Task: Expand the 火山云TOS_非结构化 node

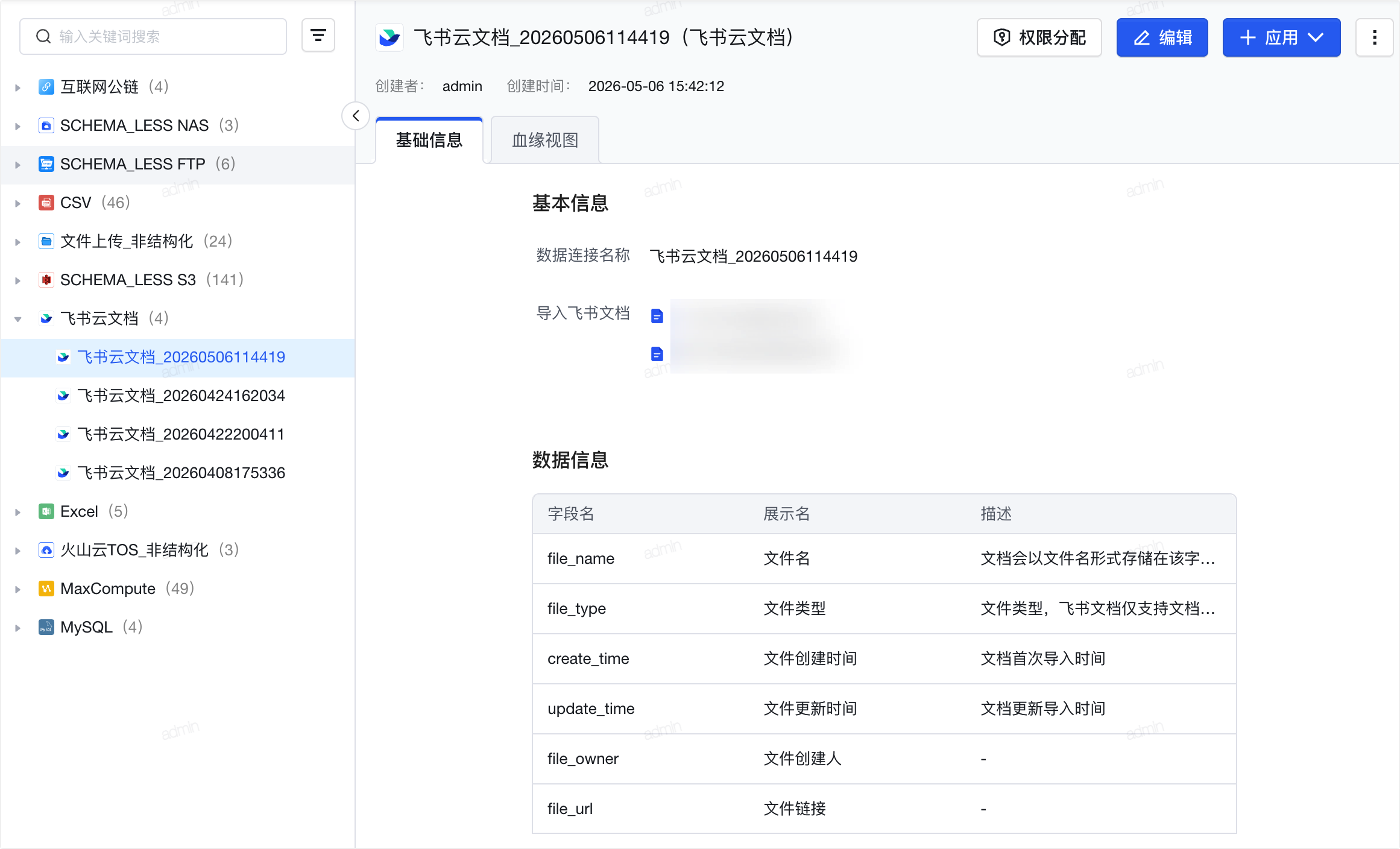Action: (18, 551)
